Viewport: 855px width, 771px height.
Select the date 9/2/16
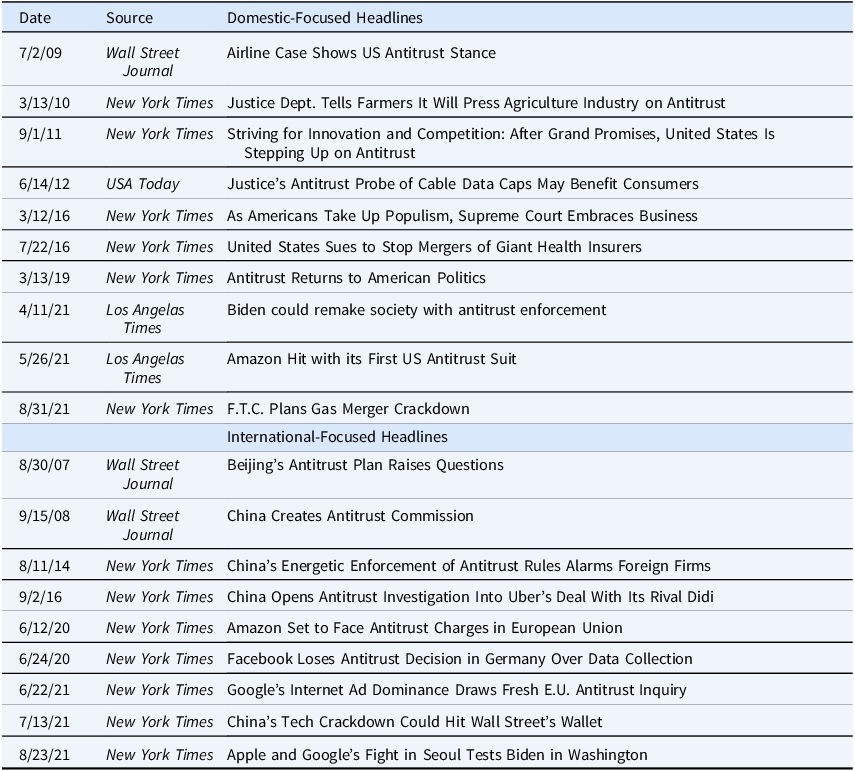40,597
